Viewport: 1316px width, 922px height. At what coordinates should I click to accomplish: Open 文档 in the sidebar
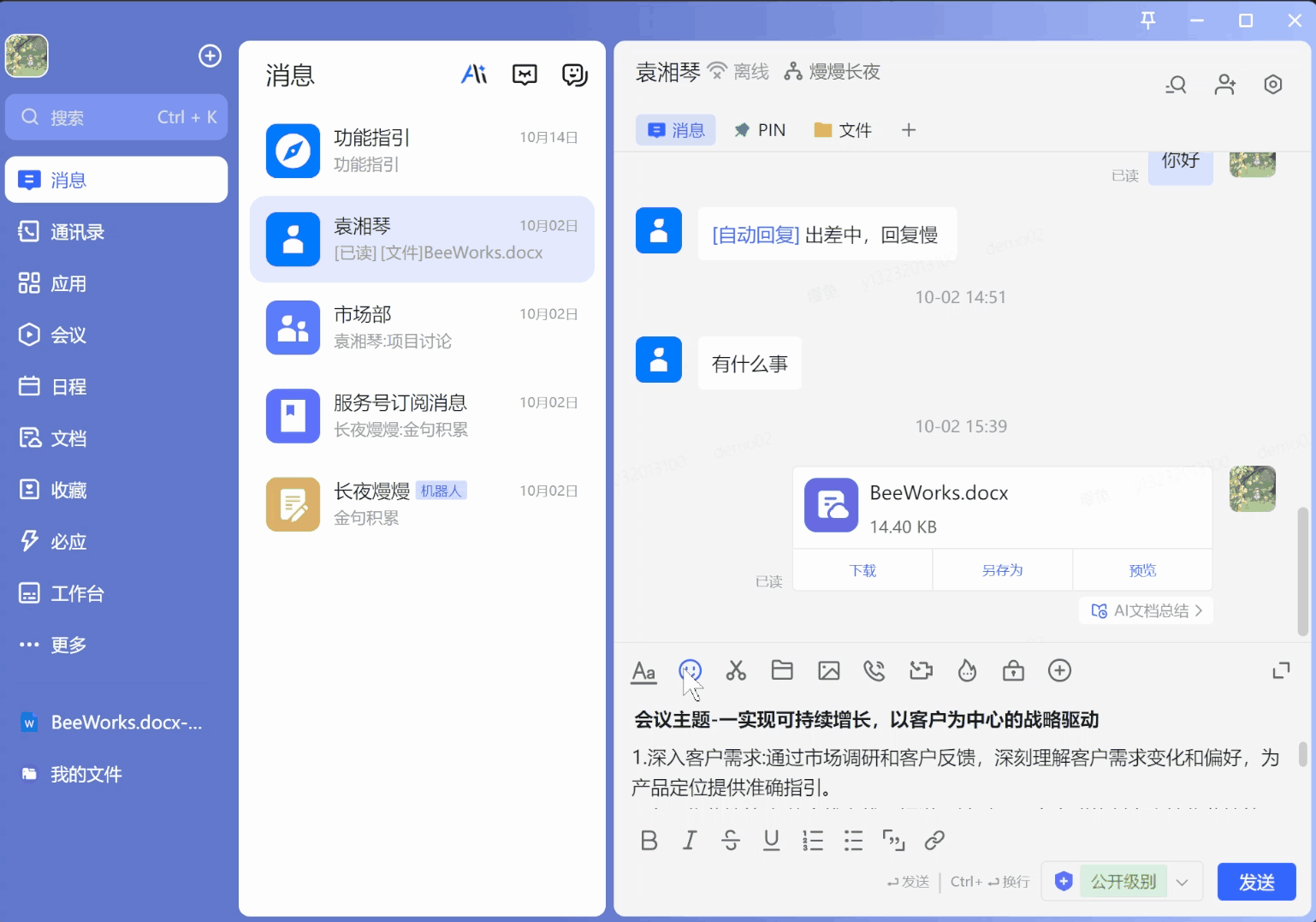click(x=116, y=438)
